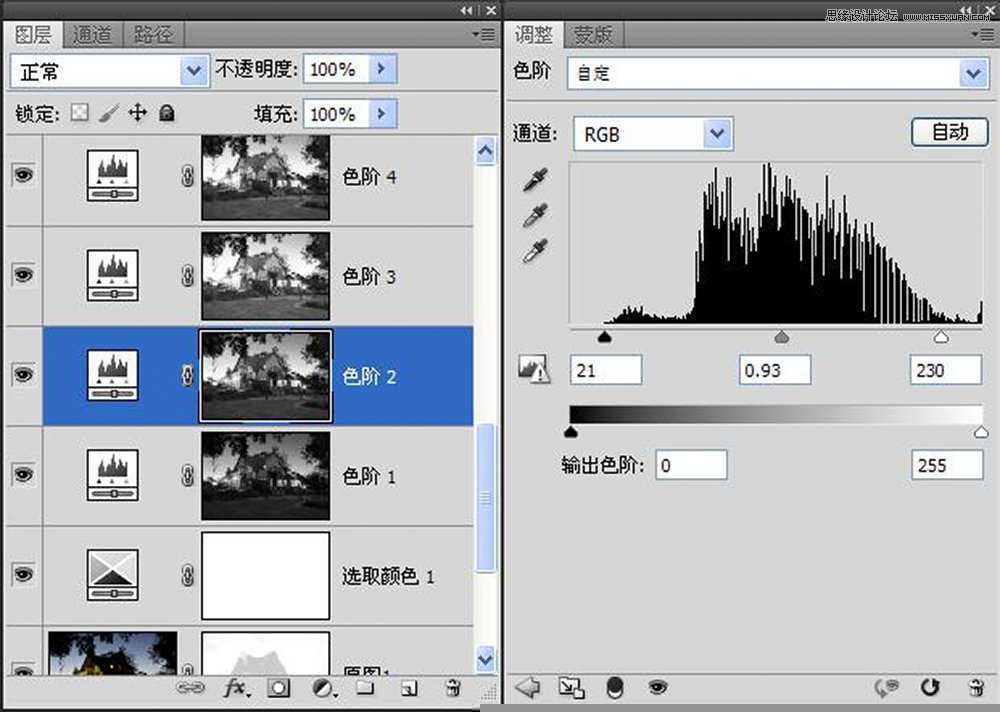Screen dimensions: 1000x712
Task: Select the black point eyedropper tool
Action: pyautogui.click(x=535, y=180)
